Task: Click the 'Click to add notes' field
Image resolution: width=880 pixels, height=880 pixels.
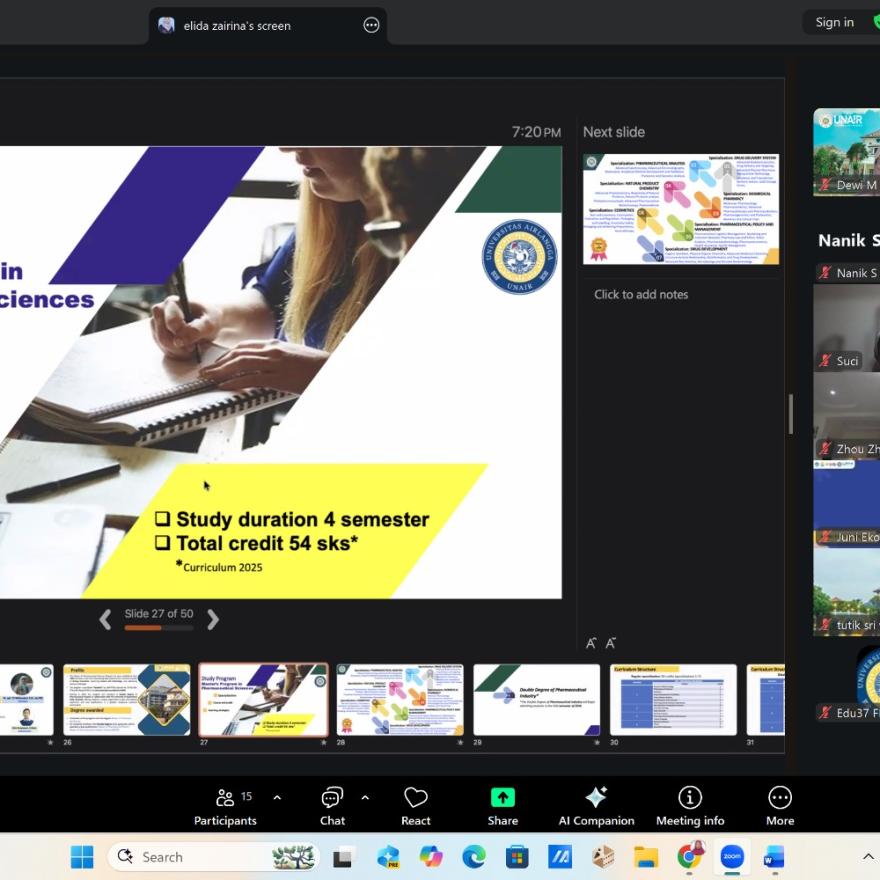Action: (641, 294)
